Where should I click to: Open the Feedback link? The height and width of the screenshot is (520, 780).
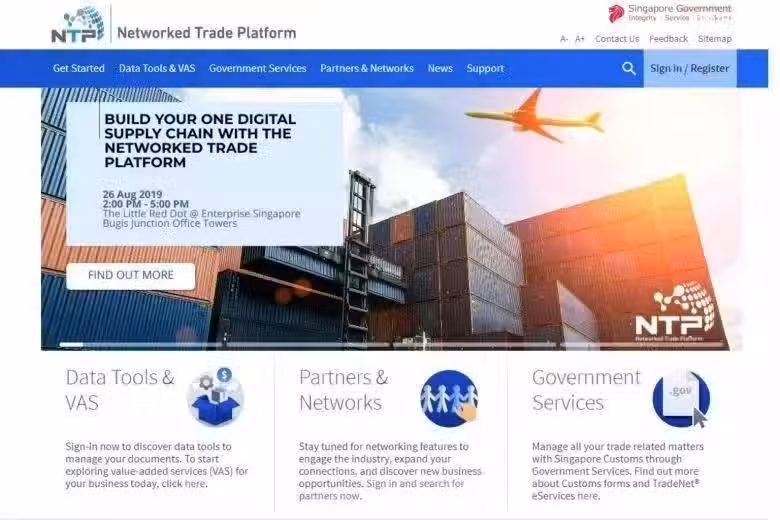668,39
